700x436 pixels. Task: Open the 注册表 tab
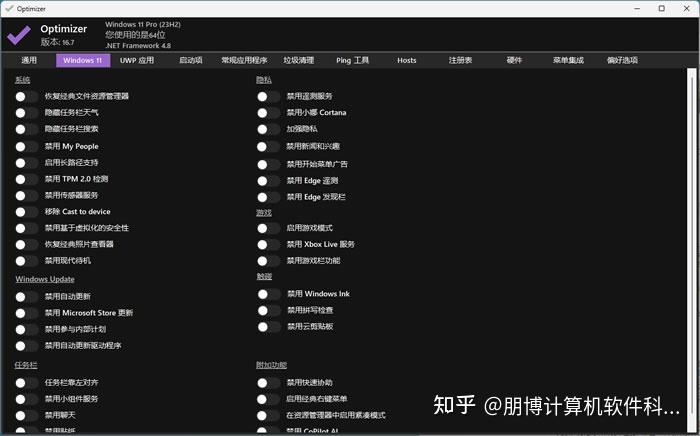click(460, 60)
